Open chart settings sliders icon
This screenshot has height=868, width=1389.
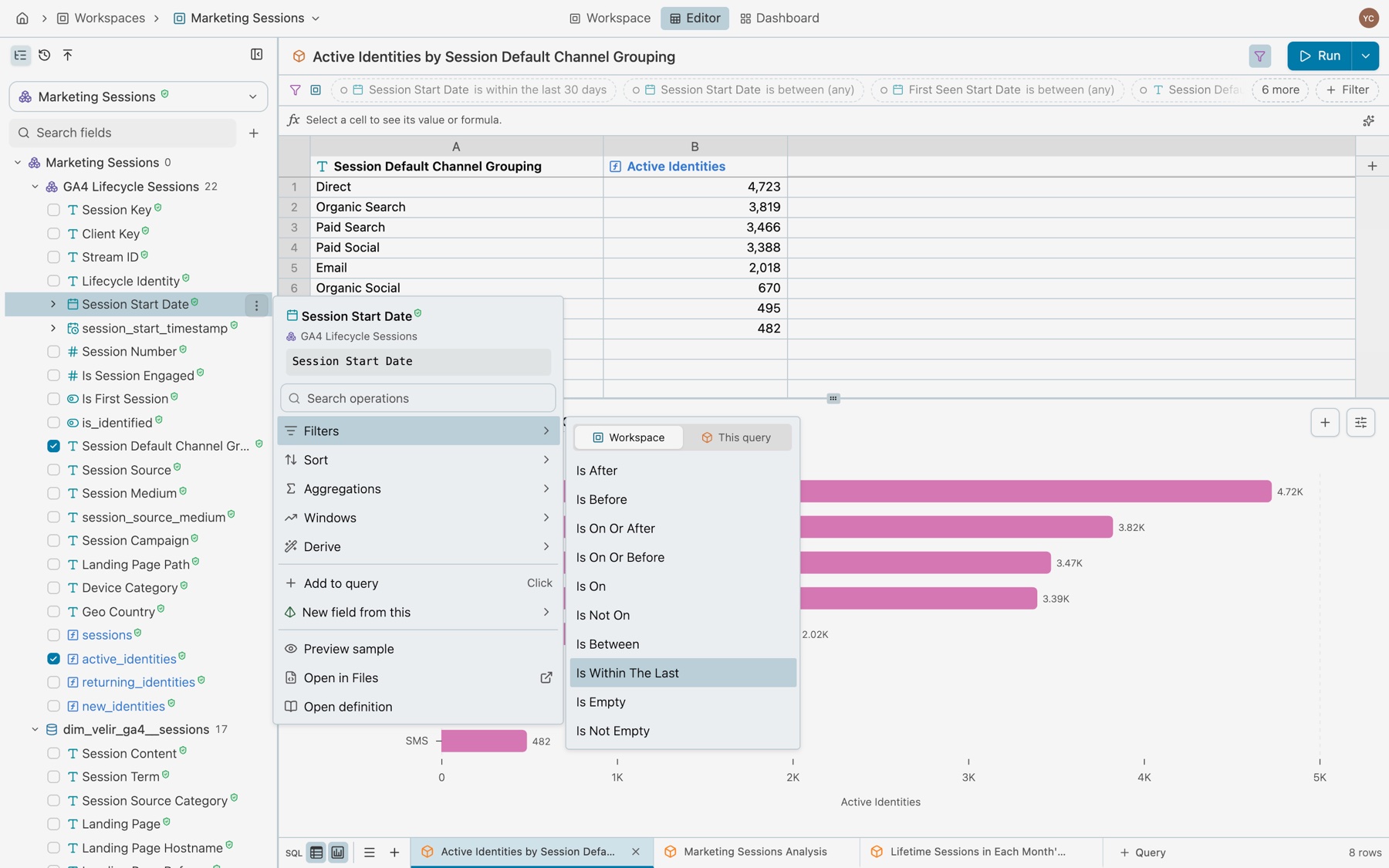point(1360,422)
